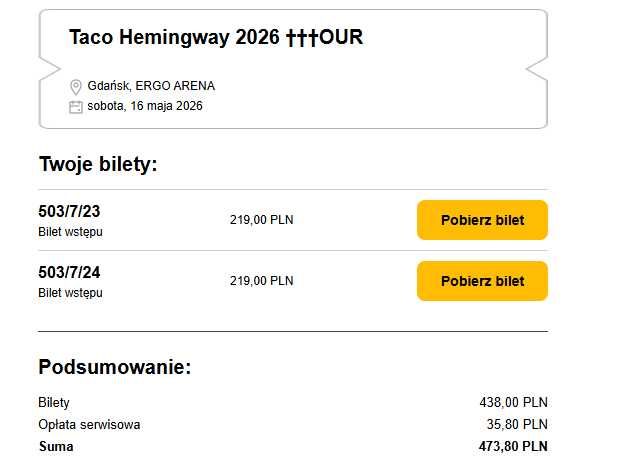Click the bold Suma label

56,446
